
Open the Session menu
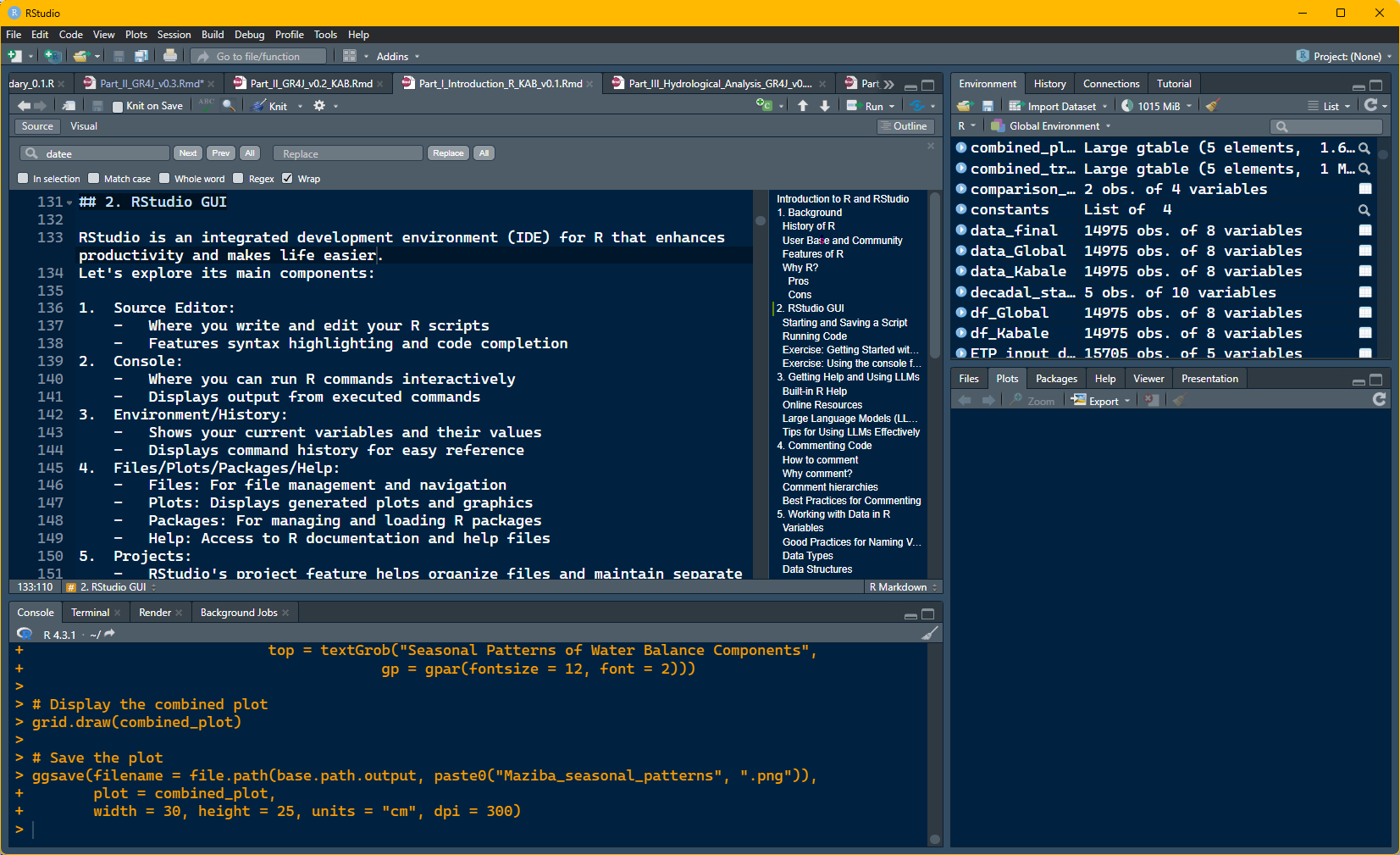click(174, 35)
